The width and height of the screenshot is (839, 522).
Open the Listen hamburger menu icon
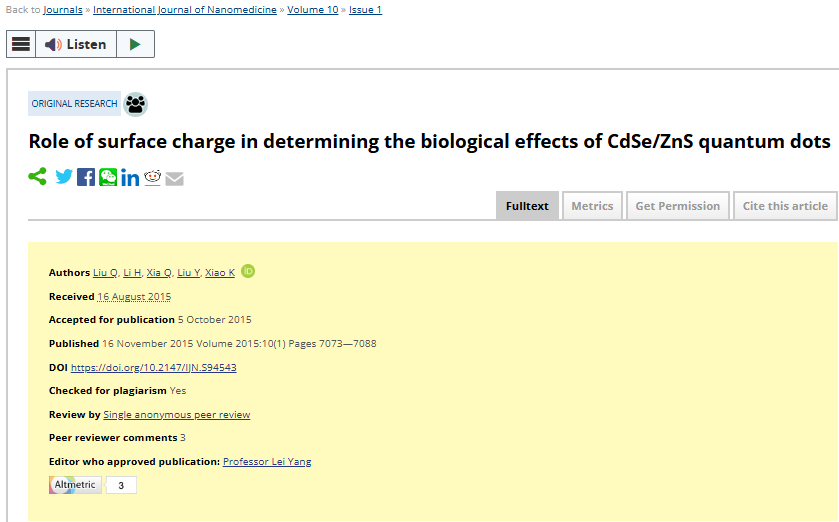click(21, 44)
